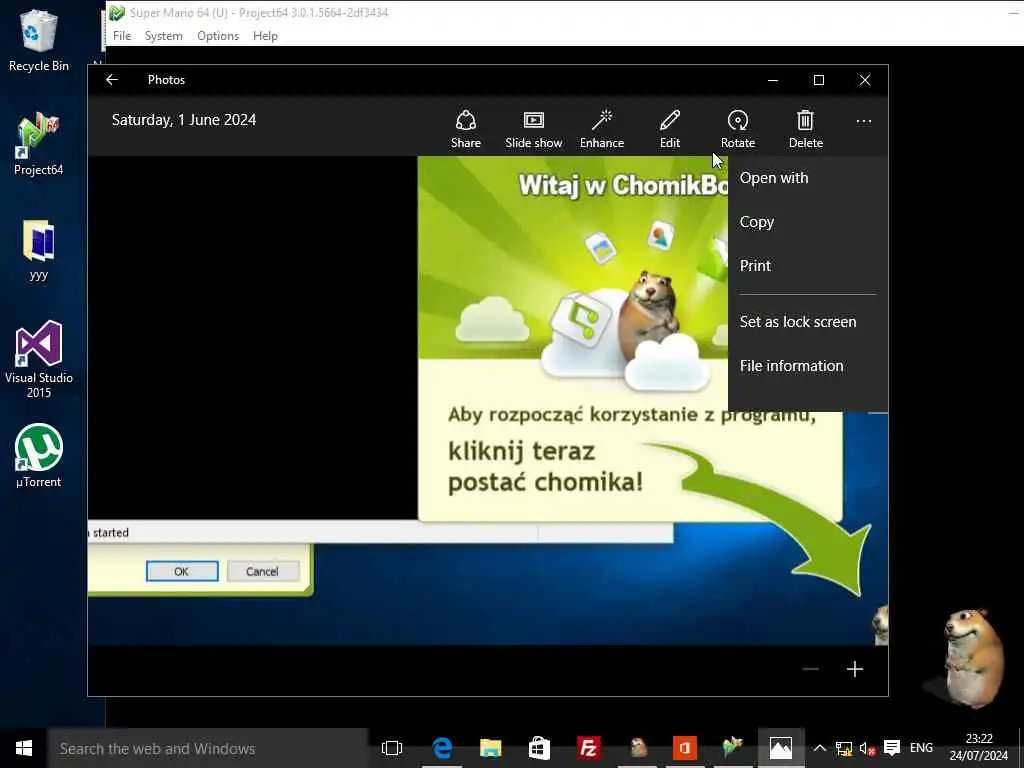Open Recycle Bin on the desktop
Viewport: 1024px width, 768px height.
39,41
